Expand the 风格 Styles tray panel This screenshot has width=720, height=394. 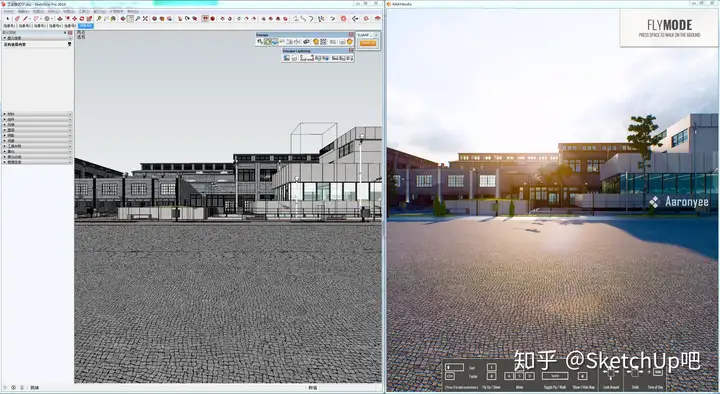(x=37, y=125)
